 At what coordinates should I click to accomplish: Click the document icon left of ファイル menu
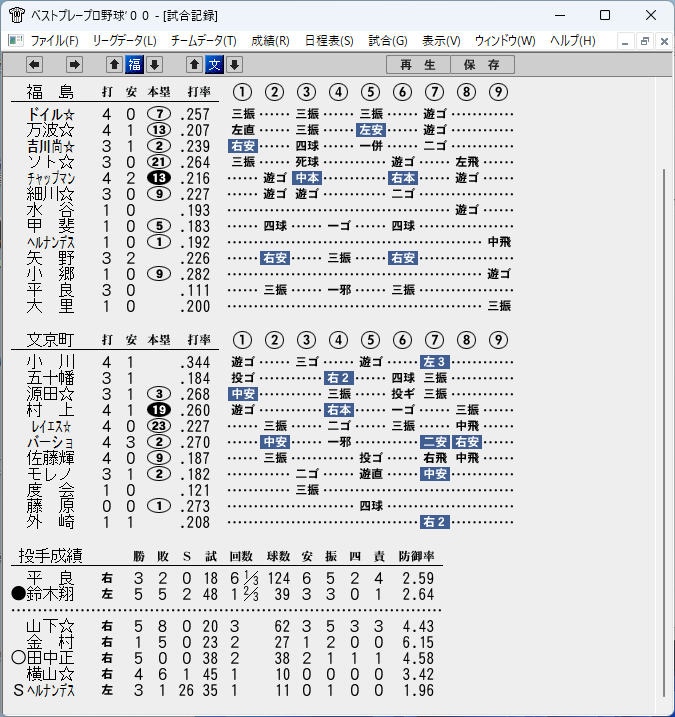16,41
